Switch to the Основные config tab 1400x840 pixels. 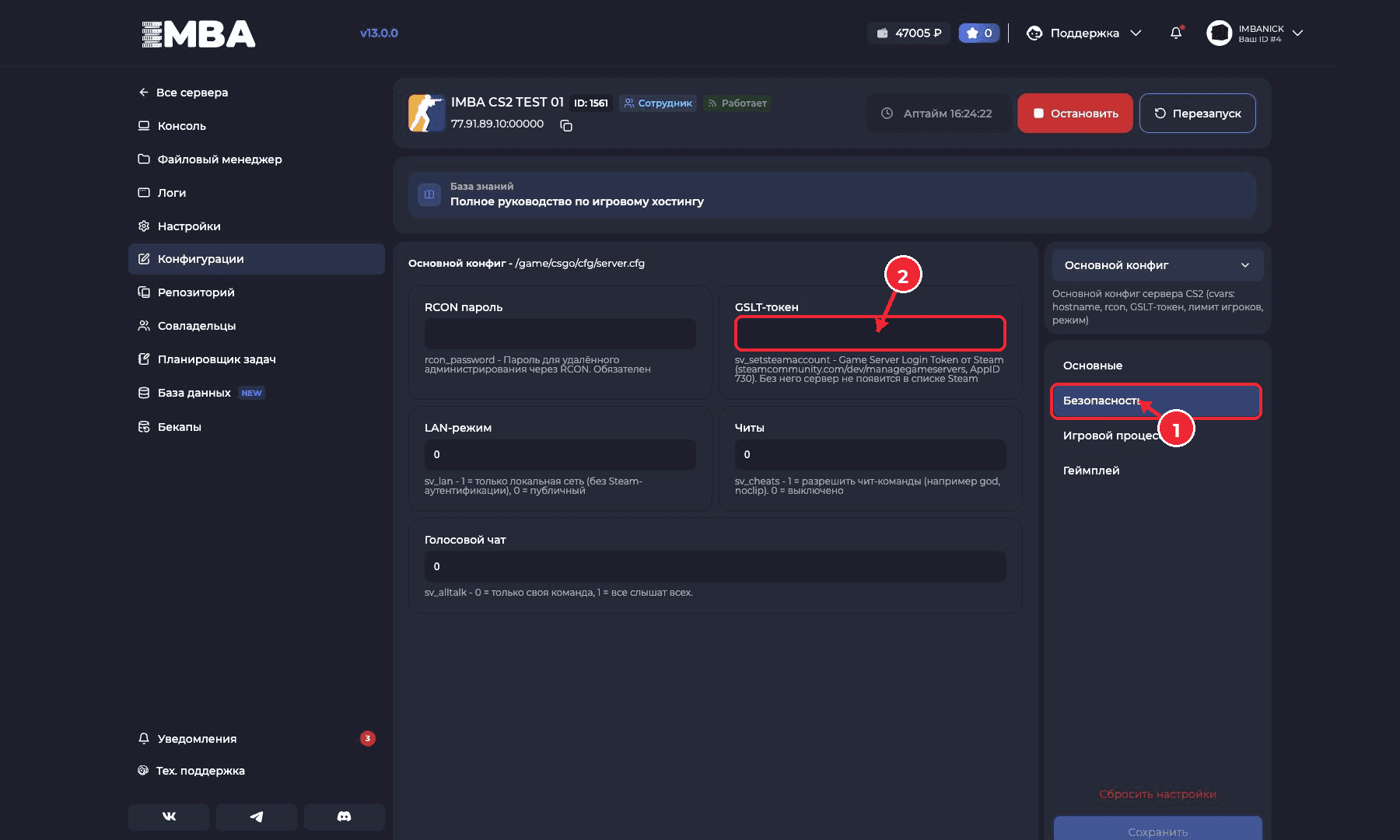pos(1157,366)
